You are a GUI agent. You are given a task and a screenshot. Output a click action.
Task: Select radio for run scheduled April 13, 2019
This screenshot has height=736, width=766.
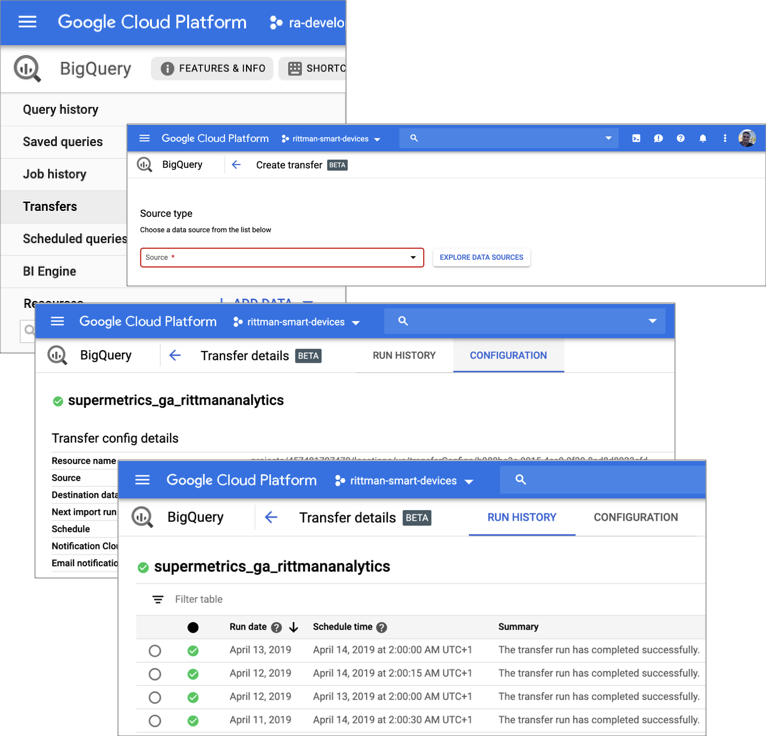point(155,697)
